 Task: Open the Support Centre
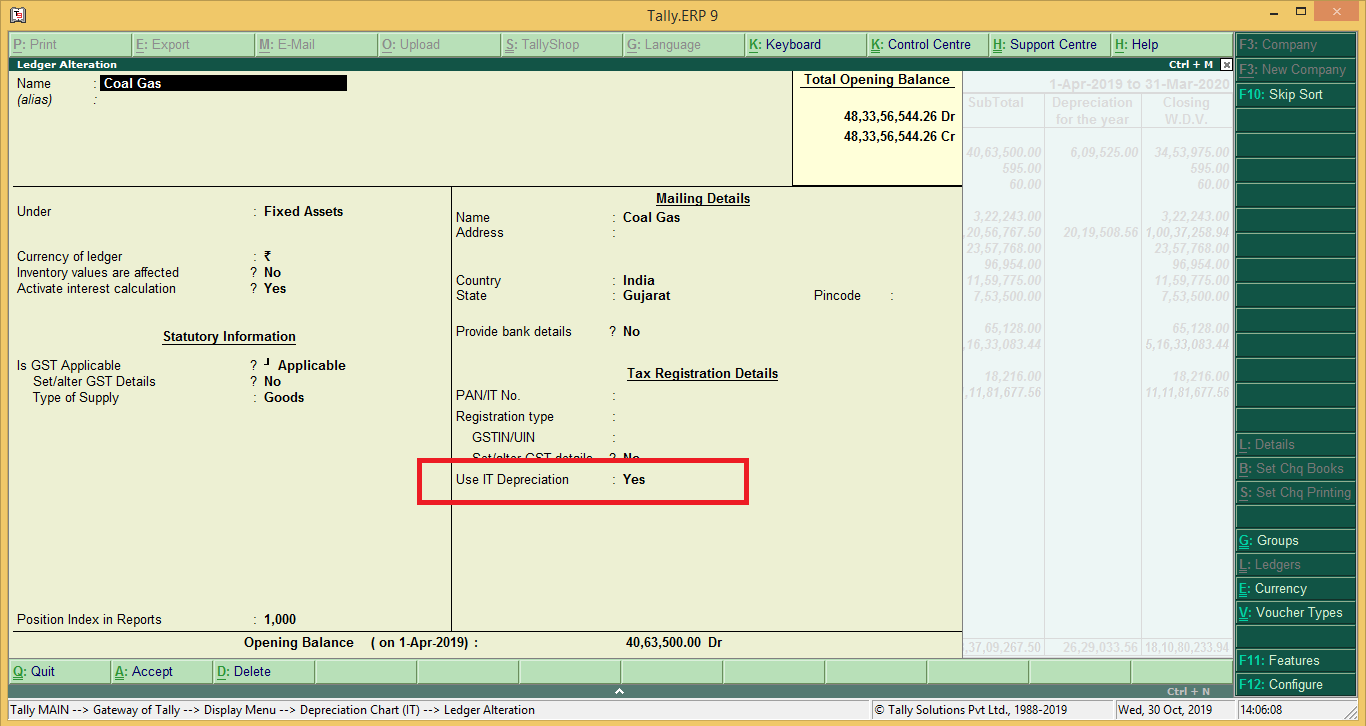click(1050, 44)
